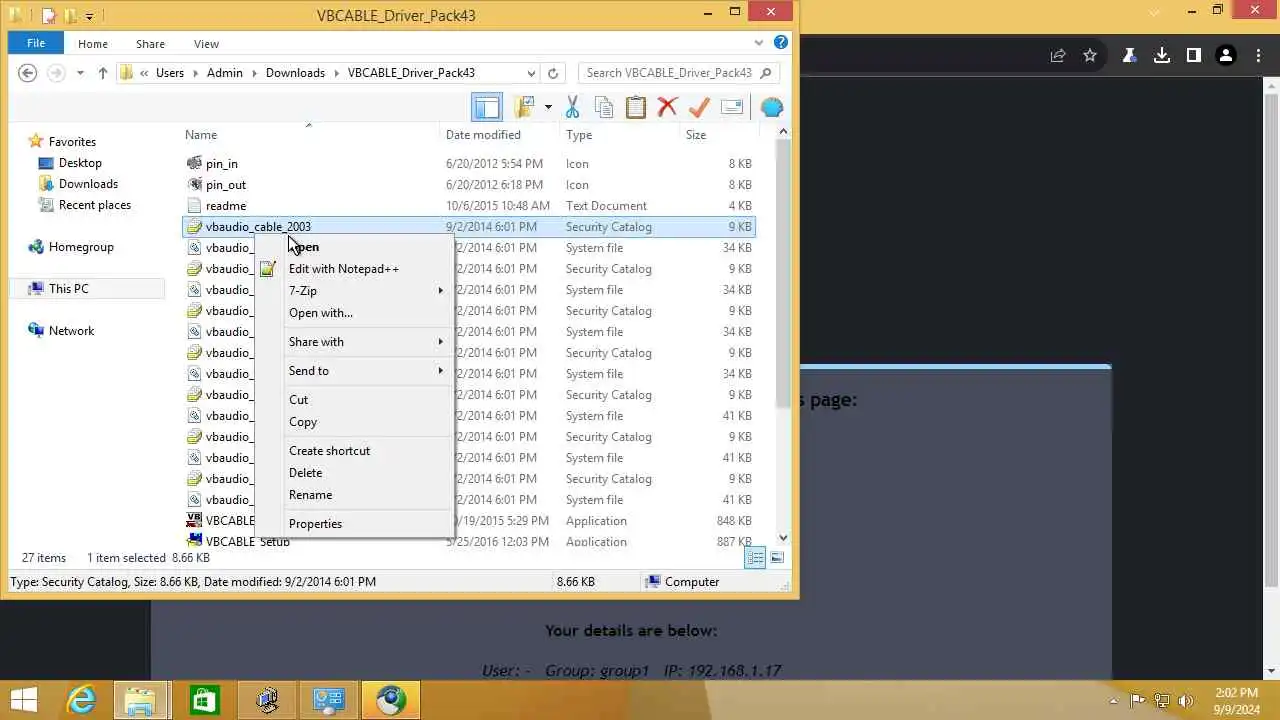
Task: Expand the Explorer ribbon chevron
Action: [760, 43]
